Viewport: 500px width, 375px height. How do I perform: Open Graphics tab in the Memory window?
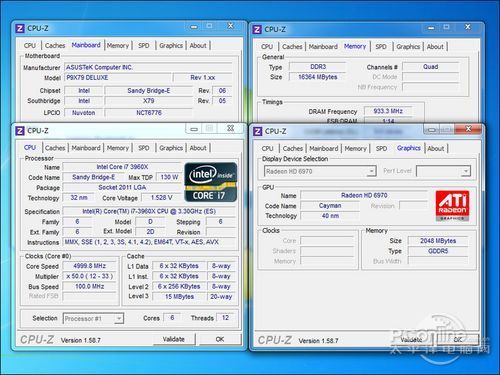point(408,47)
